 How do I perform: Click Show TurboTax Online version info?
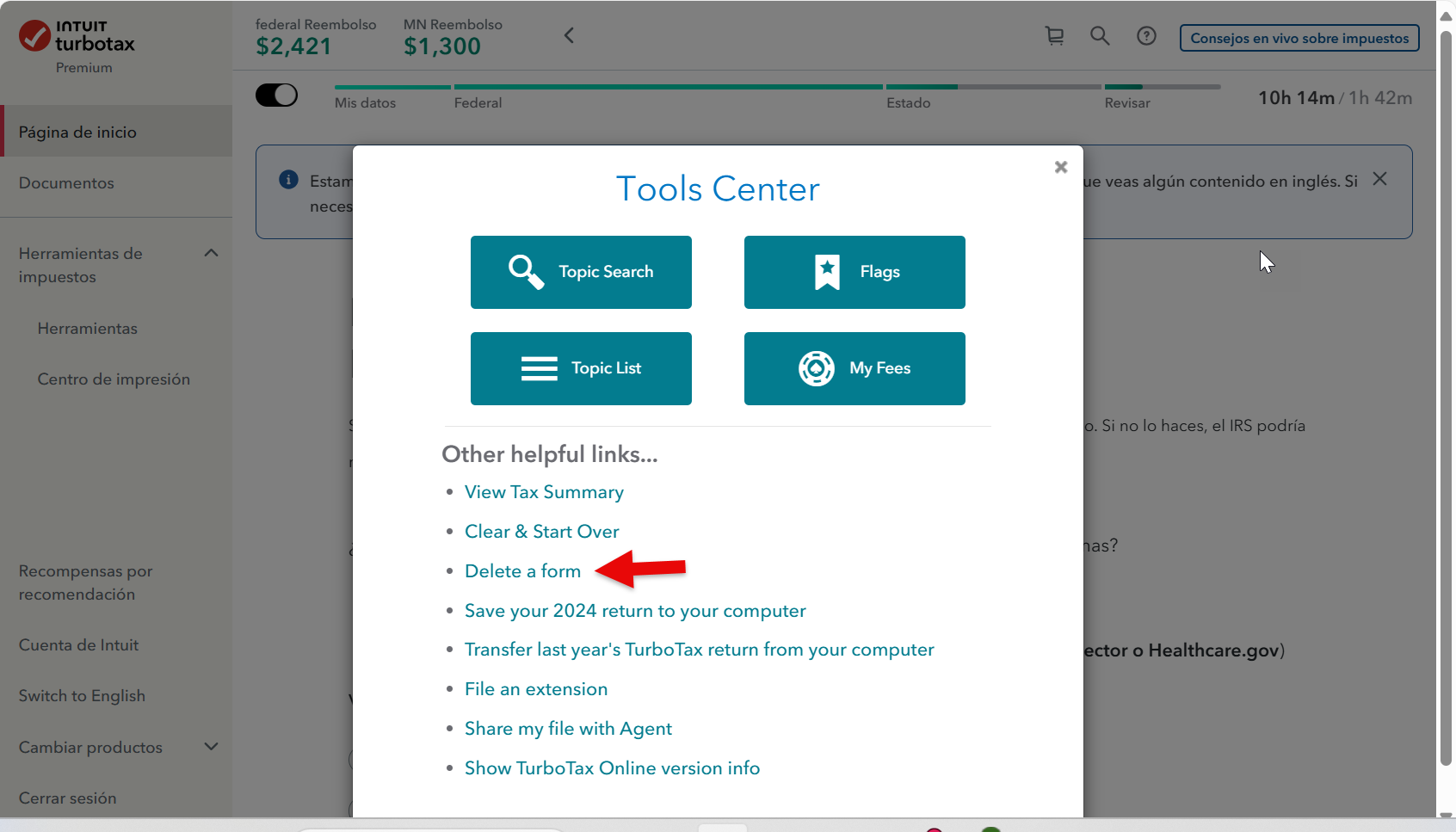coord(612,768)
